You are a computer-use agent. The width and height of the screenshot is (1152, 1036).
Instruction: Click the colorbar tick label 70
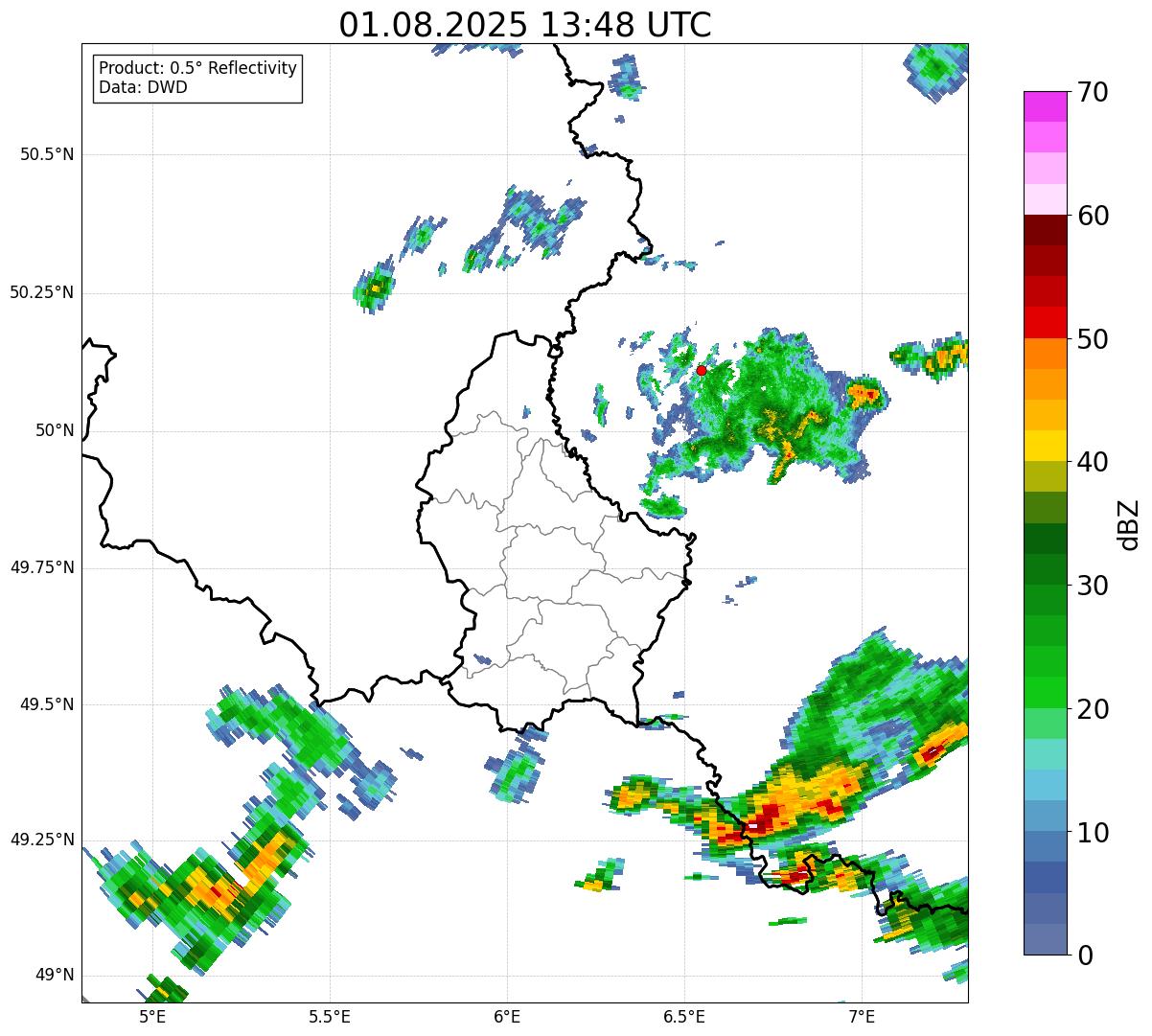[1093, 92]
